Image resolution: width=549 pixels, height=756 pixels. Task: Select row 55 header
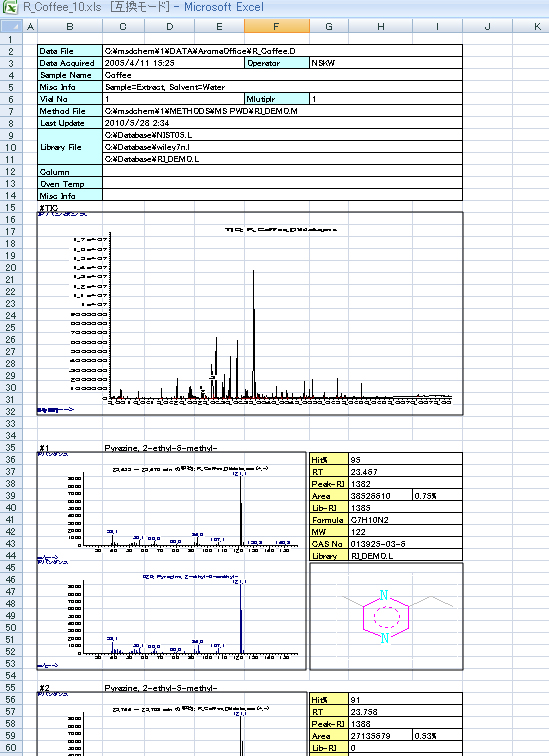click(11, 688)
